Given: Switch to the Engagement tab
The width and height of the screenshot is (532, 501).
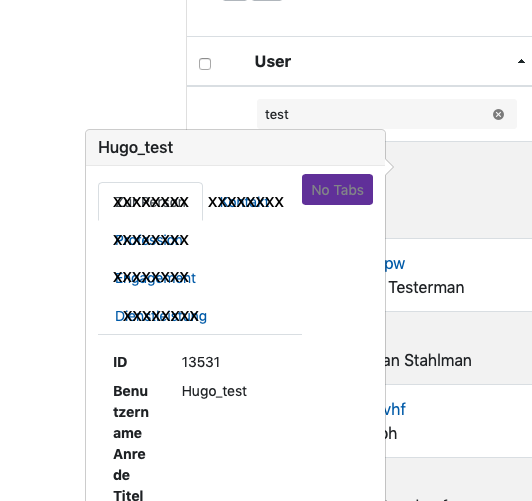Looking at the screenshot, I should (x=155, y=278).
